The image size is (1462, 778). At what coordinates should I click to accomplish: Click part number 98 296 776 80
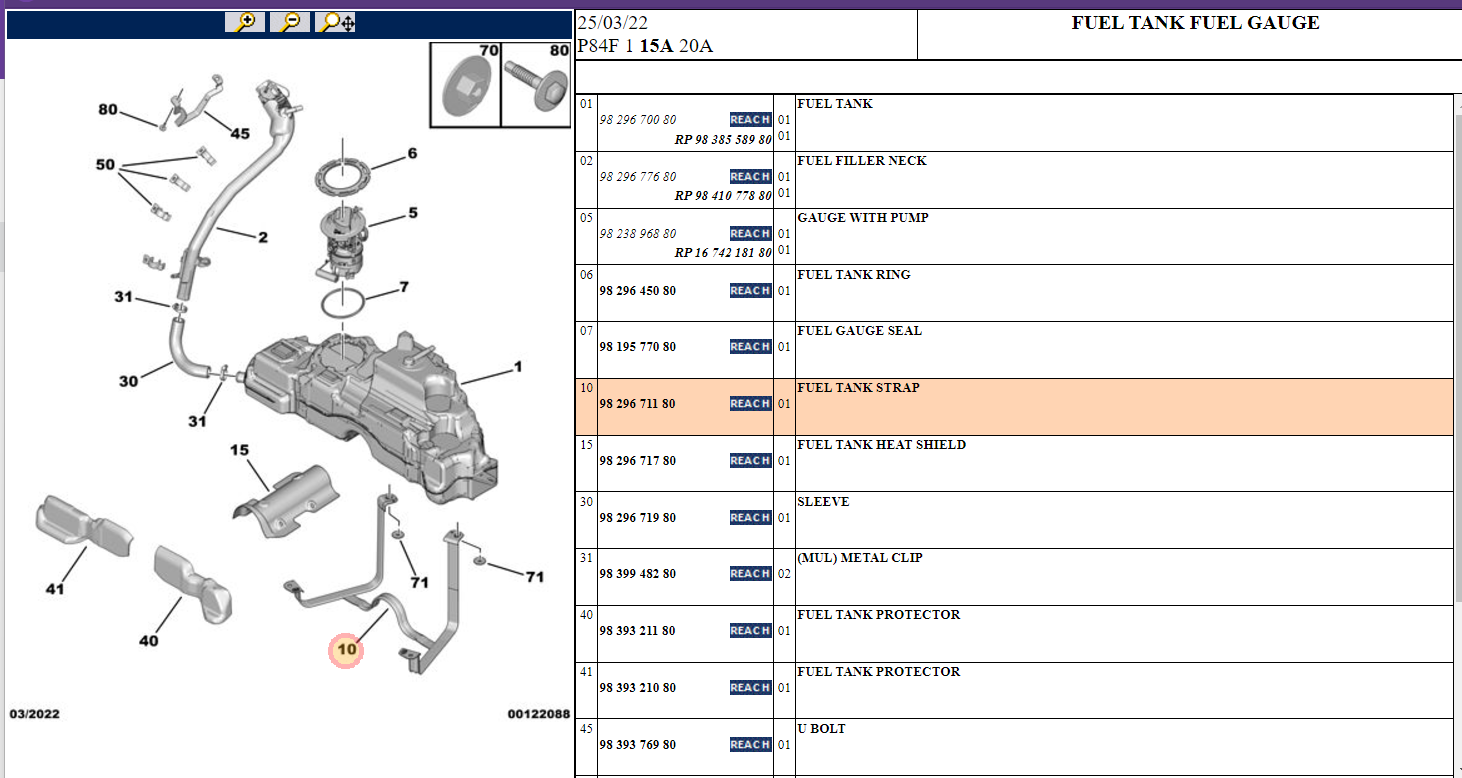pos(638,177)
